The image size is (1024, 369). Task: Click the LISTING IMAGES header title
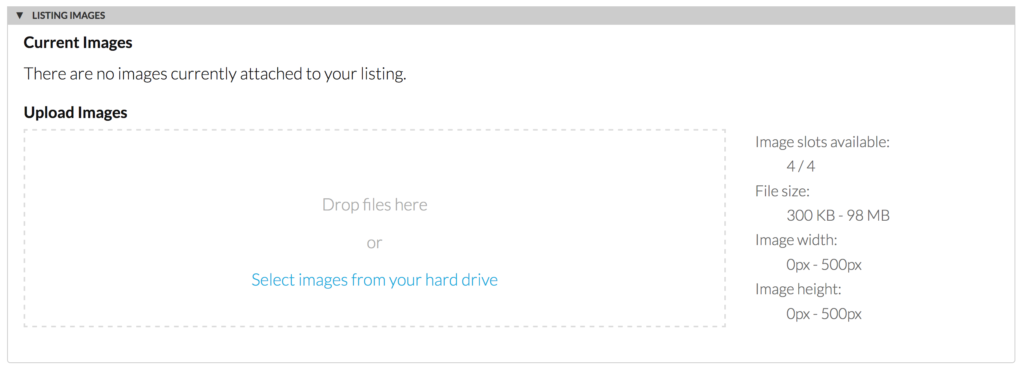(69, 16)
